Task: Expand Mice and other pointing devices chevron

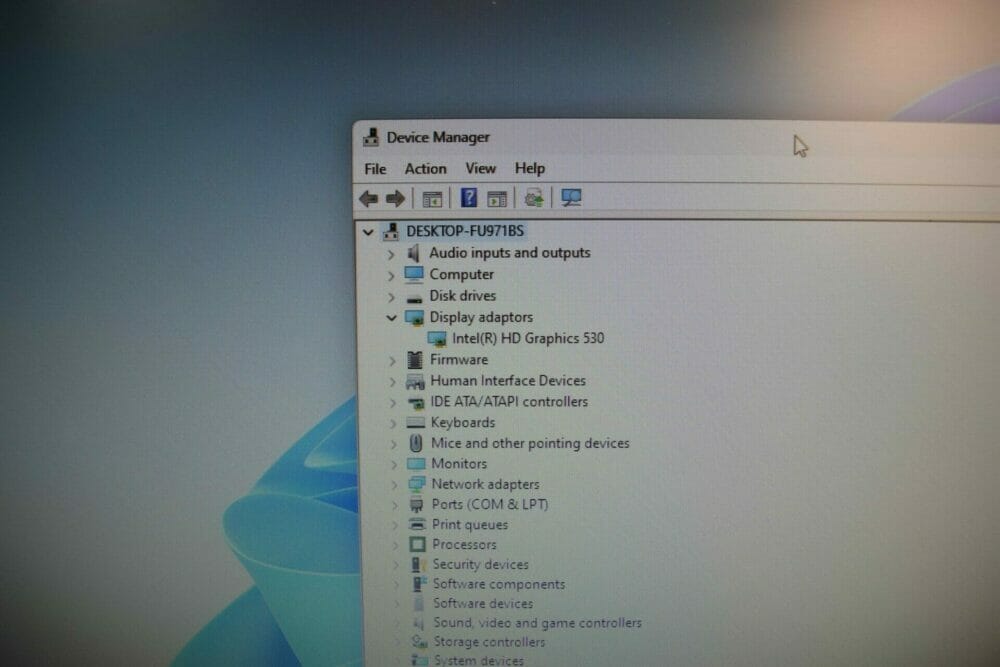Action: click(393, 444)
